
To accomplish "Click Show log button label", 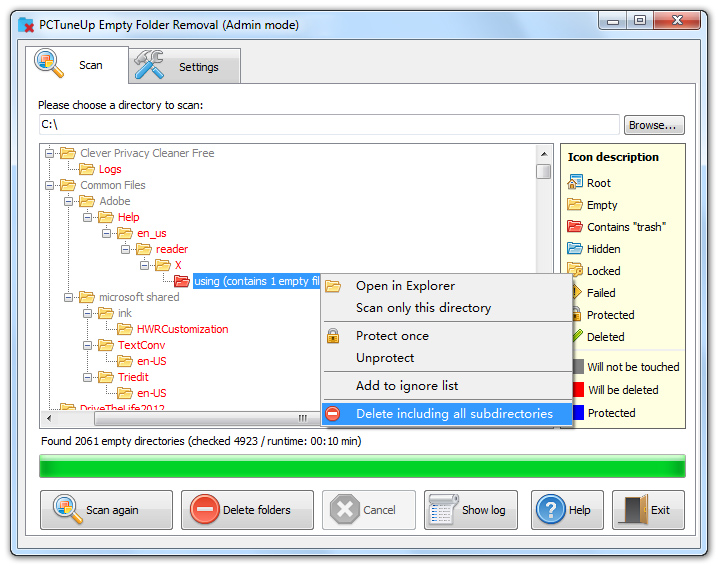I will click(x=484, y=510).
